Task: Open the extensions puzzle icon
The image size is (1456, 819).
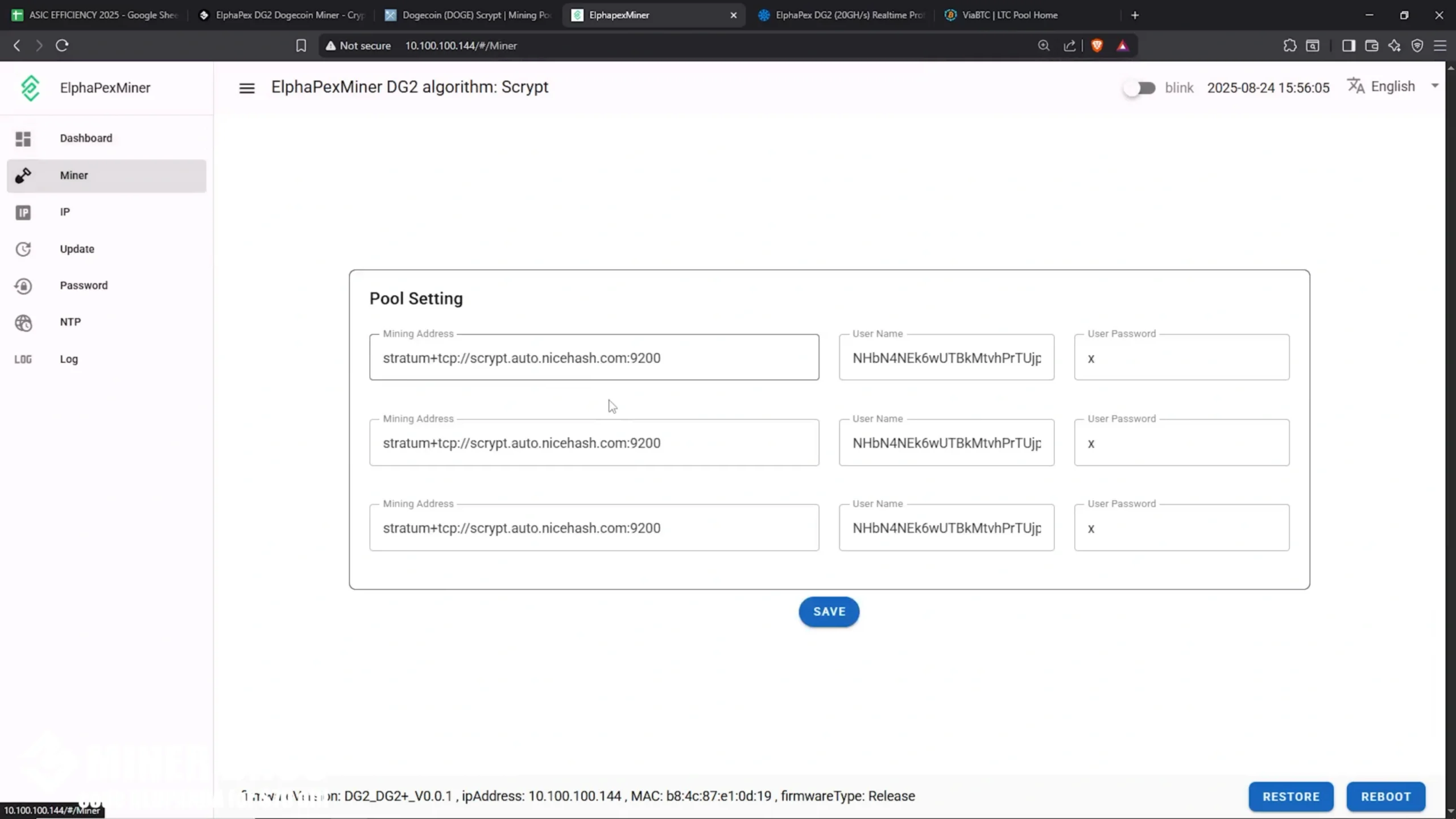Action: [1290, 45]
